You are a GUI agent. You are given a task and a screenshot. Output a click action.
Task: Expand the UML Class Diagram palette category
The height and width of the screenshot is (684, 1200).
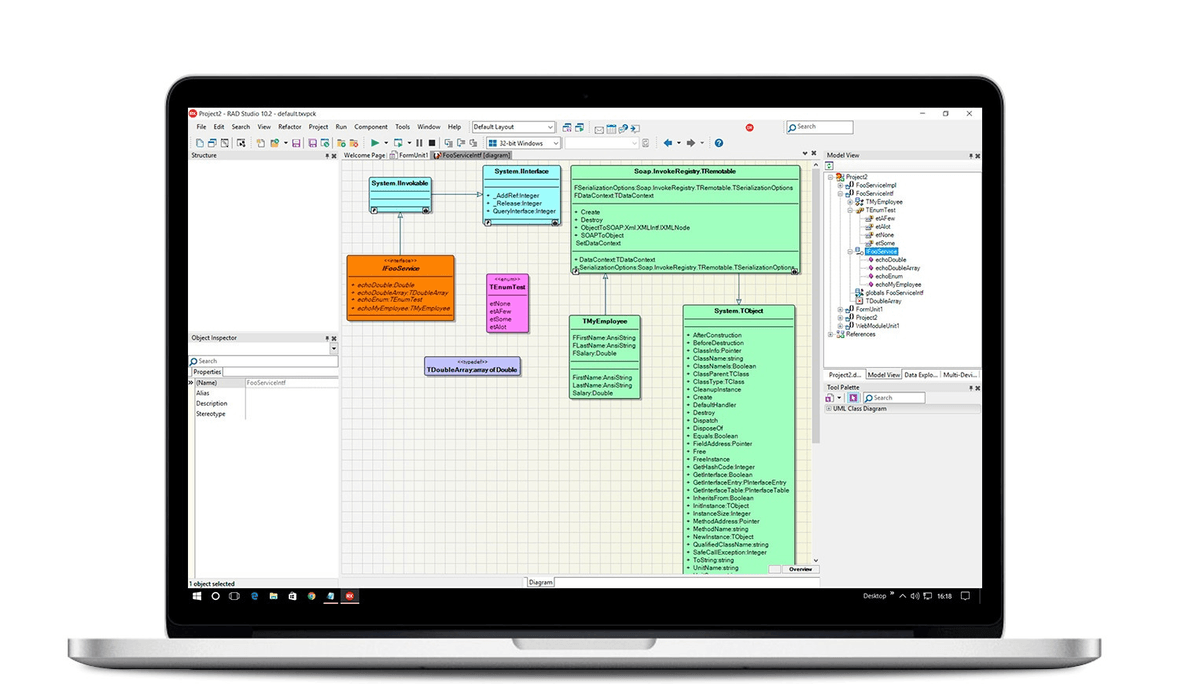828,409
